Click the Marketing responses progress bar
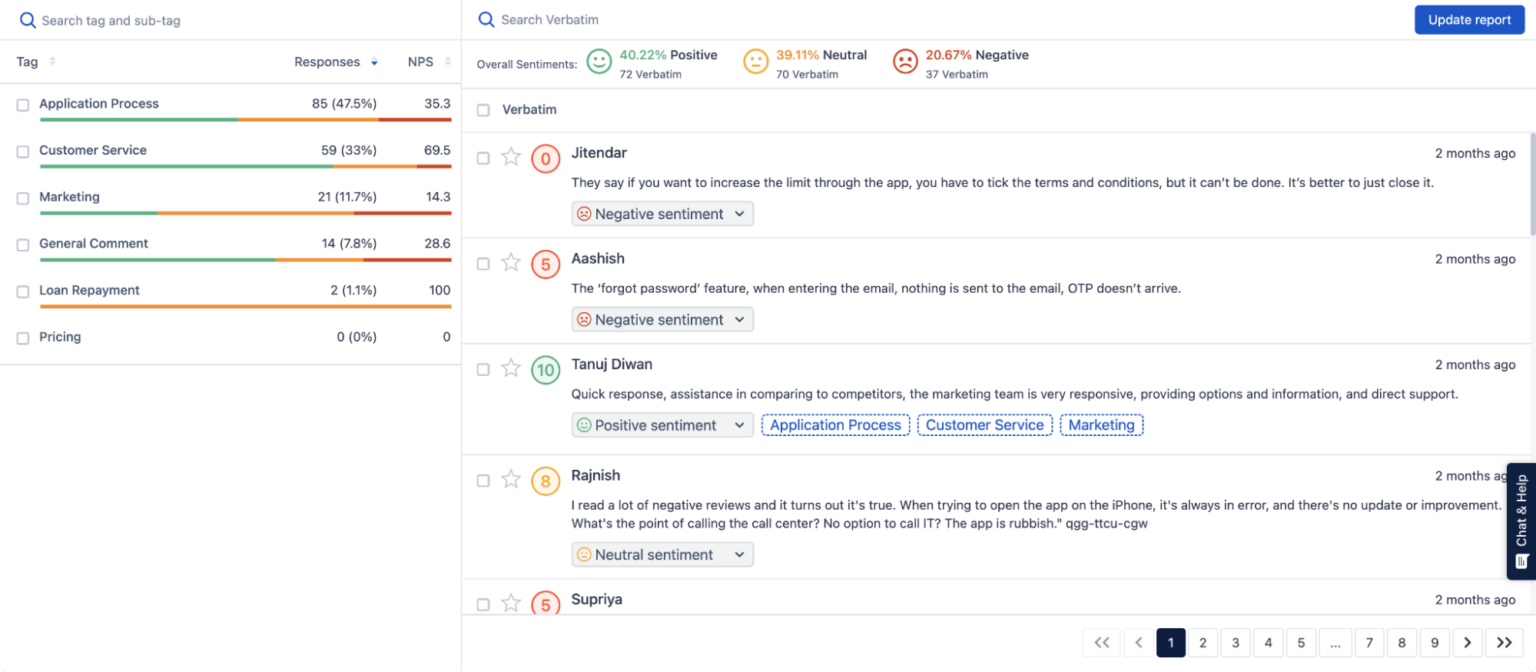1536x672 pixels. coord(245,212)
